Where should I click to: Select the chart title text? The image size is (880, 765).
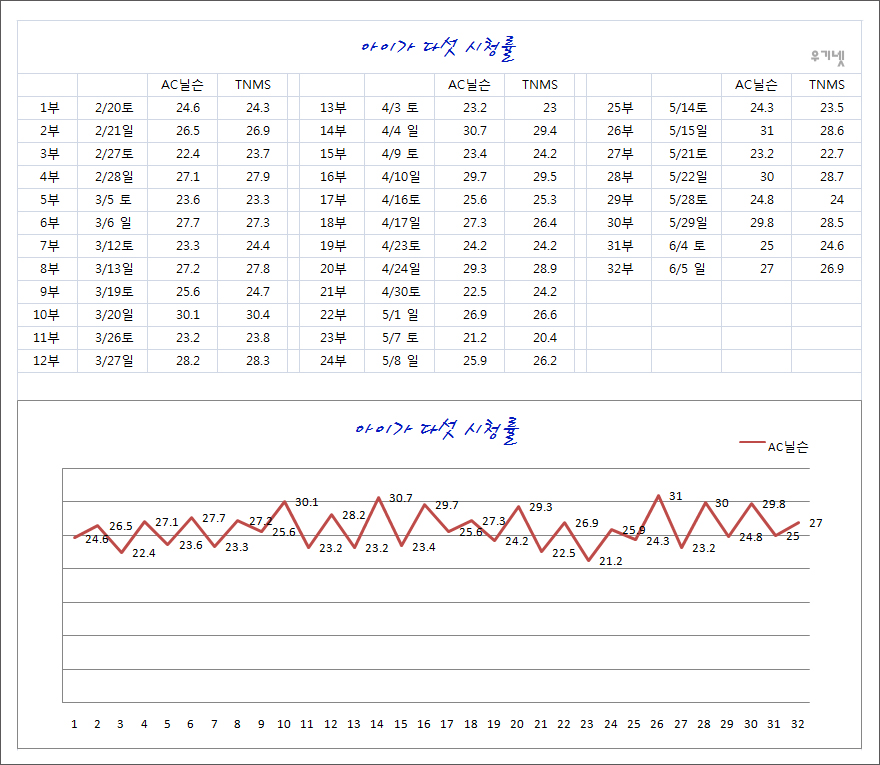tap(437, 432)
